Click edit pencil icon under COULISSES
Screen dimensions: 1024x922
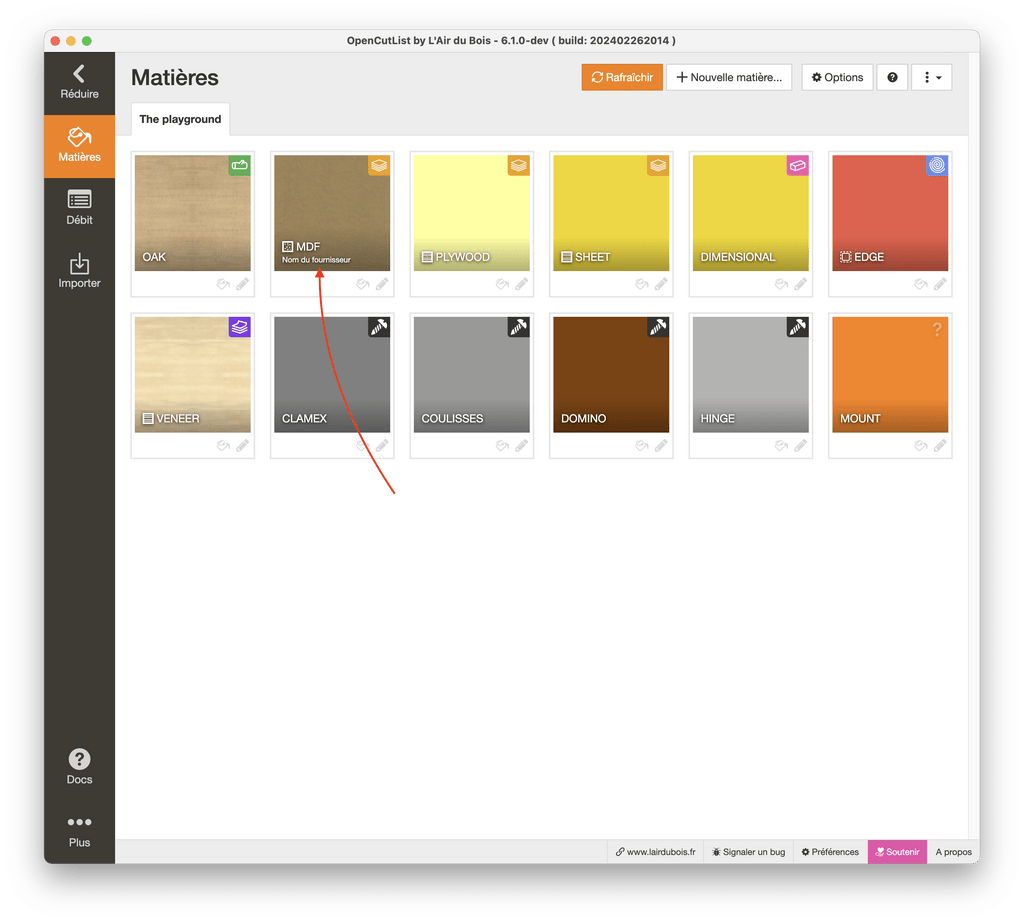pyautogui.click(x=521, y=446)
